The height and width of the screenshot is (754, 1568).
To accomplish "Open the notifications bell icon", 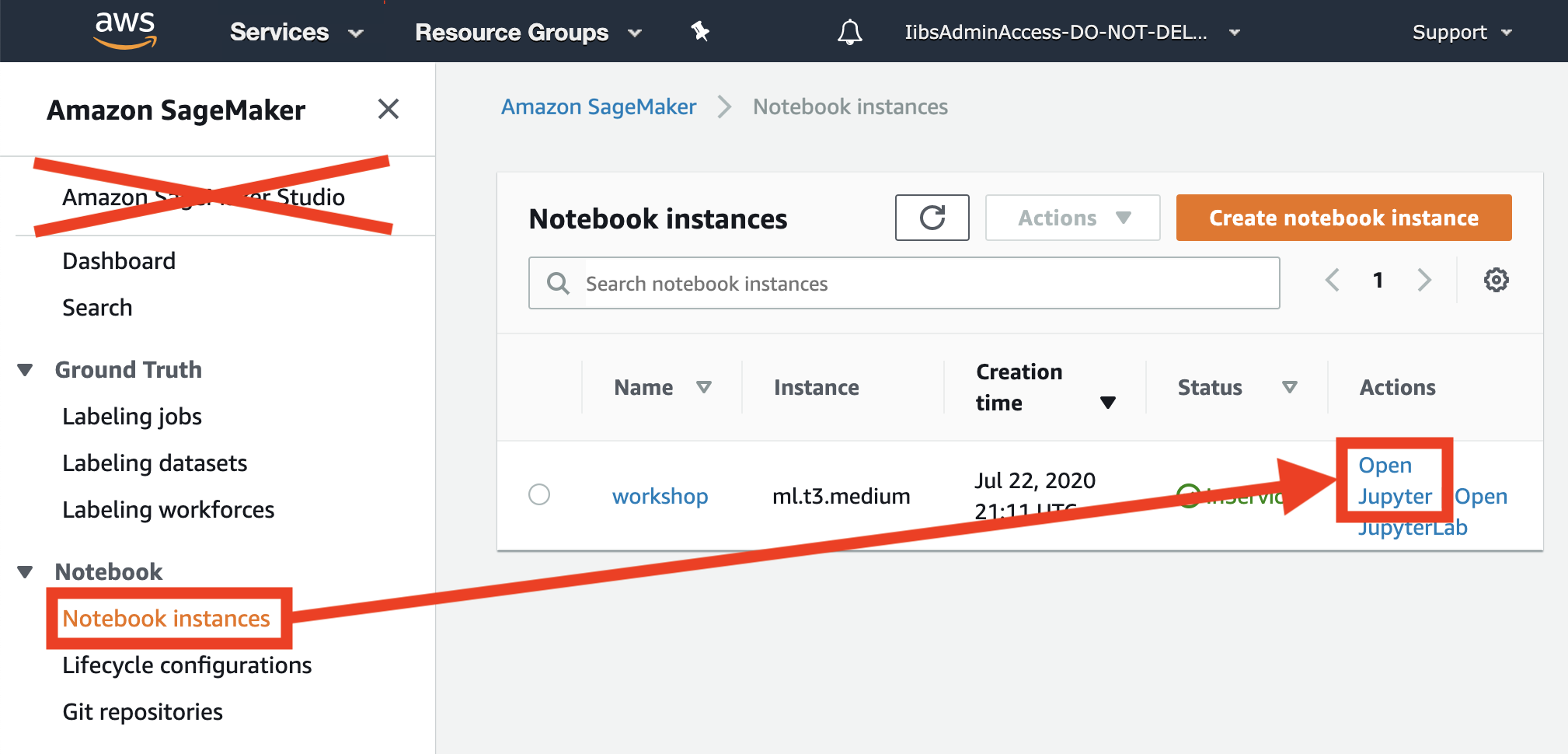I will click(x=850, y=32).
